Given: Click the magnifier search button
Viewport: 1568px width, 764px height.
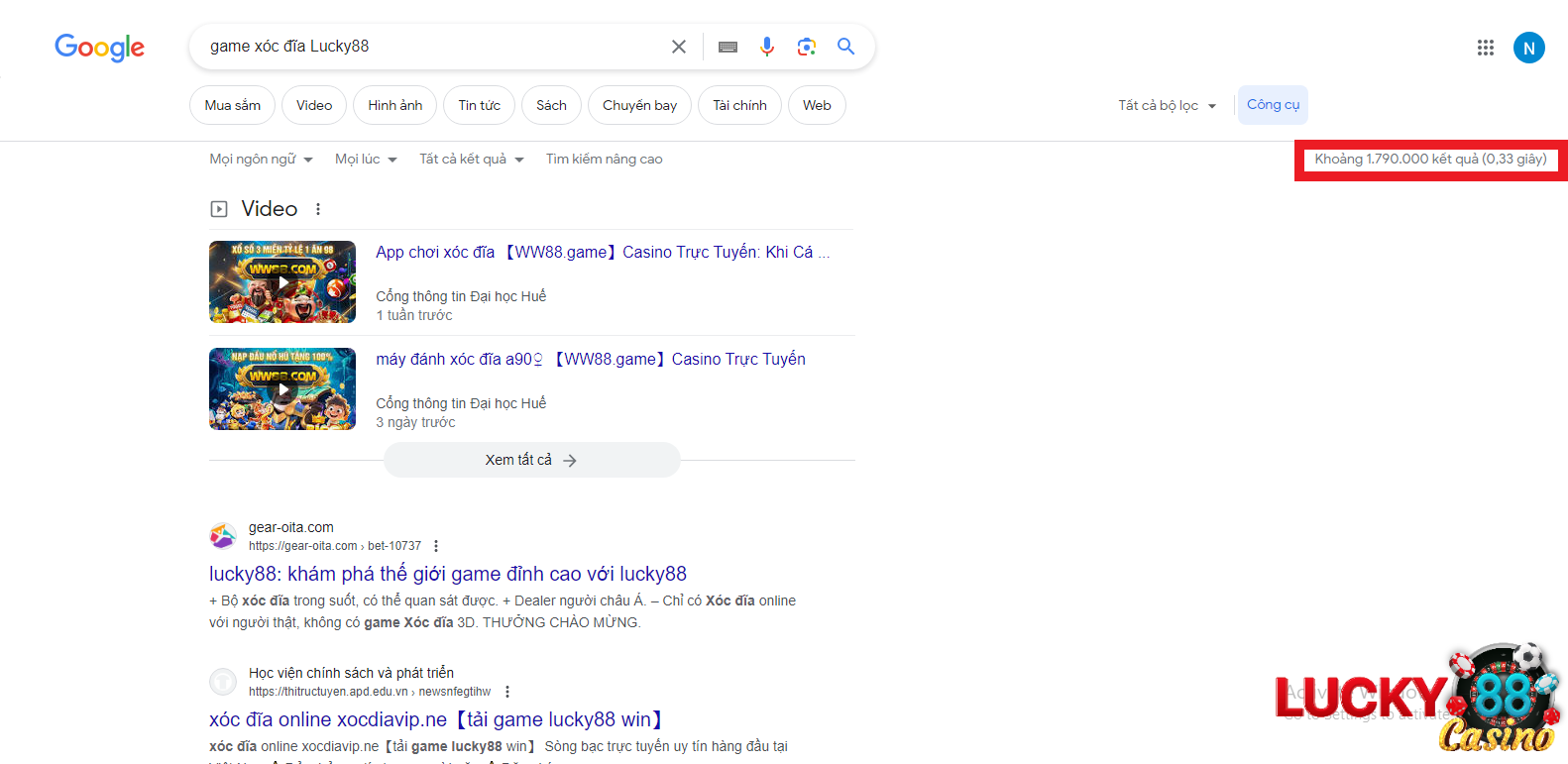Looking at the screenshot, I should pyautogui.click(x=845, y=47).
